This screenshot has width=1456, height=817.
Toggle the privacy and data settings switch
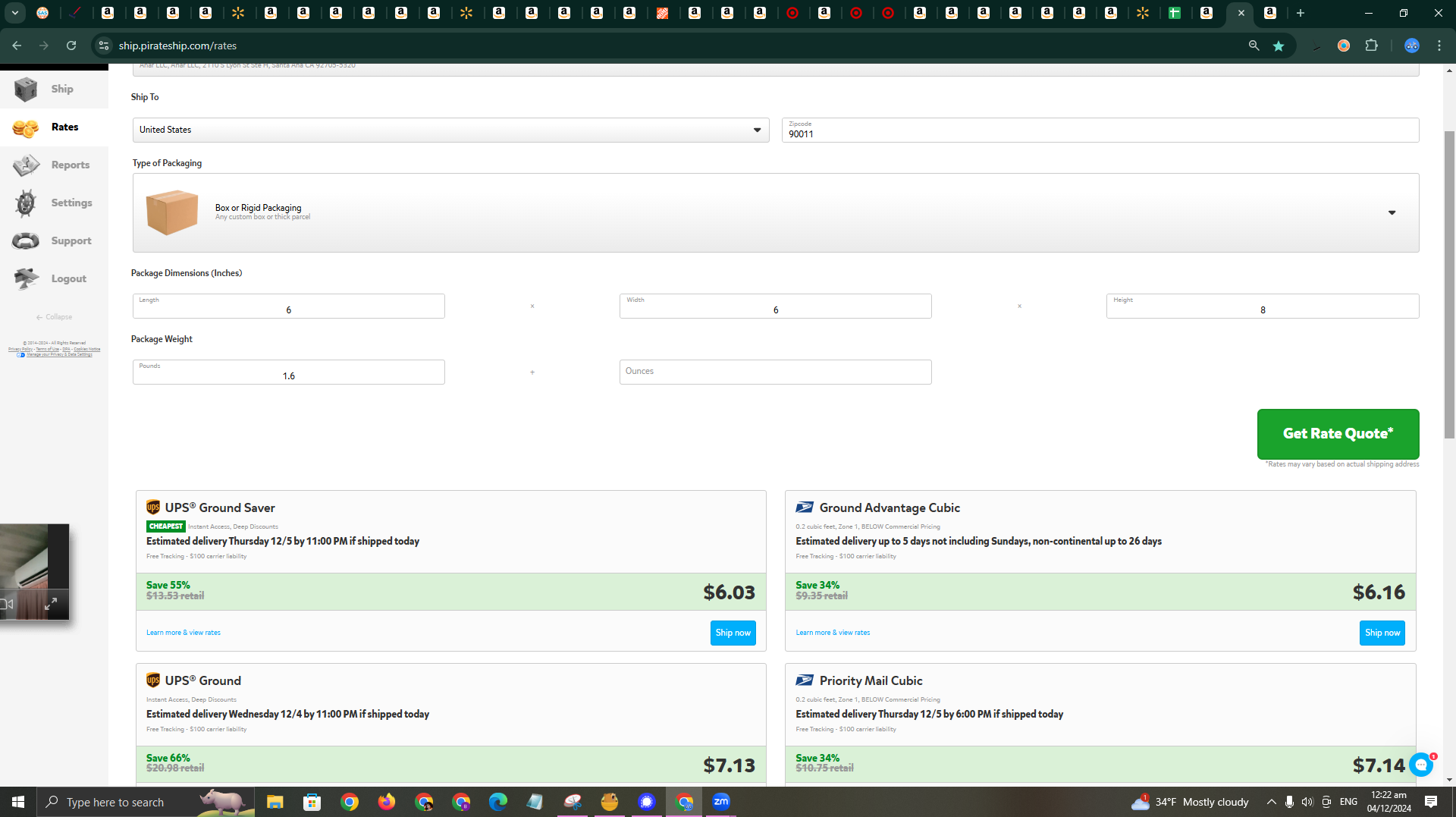point(20,354)
